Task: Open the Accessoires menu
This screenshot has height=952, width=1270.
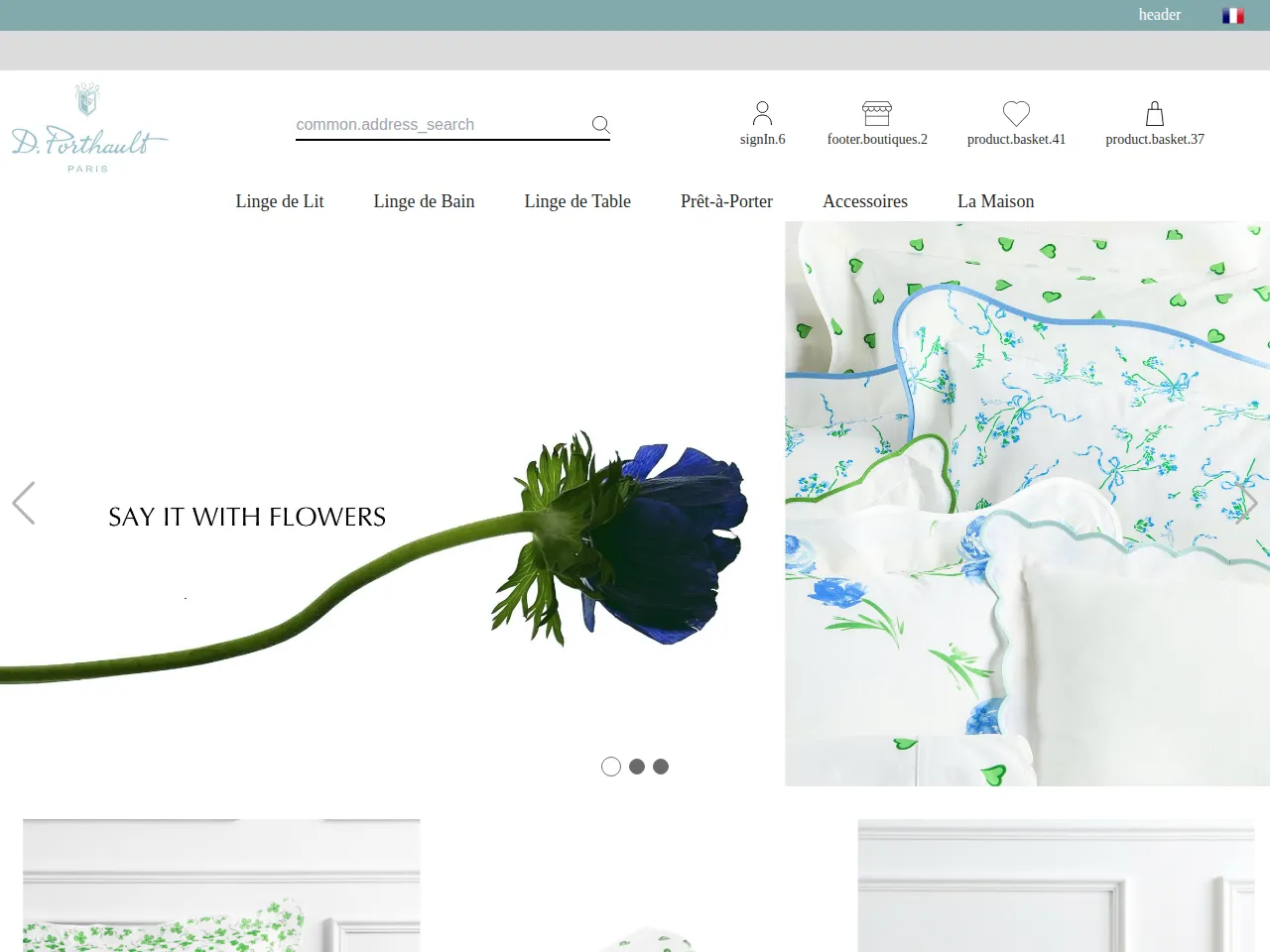Action: tap(865, 201)
